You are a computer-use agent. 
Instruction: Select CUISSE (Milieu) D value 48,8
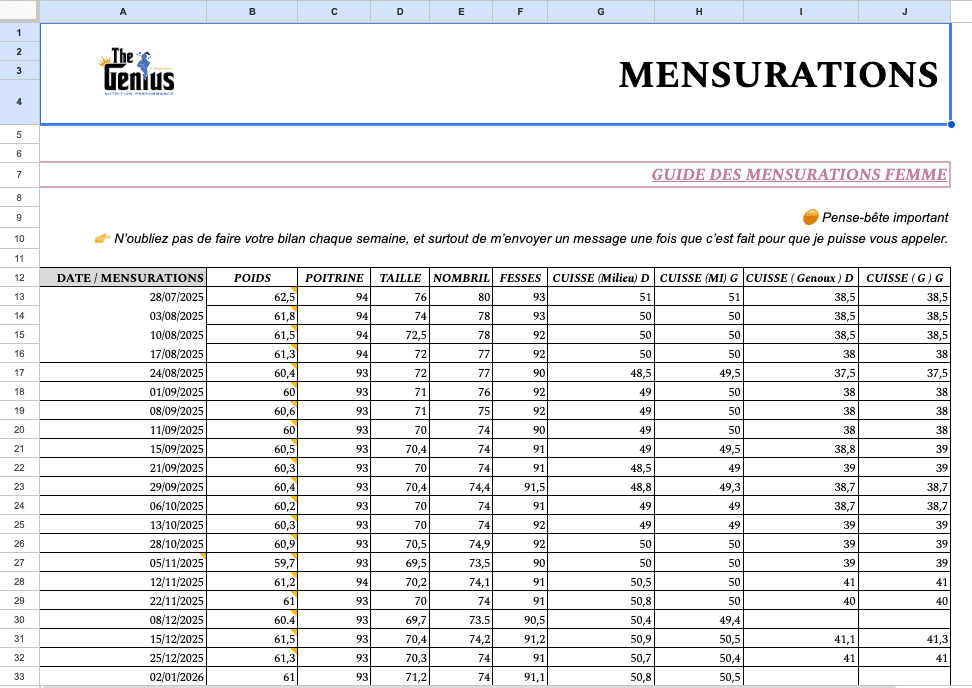coord(601,487)
